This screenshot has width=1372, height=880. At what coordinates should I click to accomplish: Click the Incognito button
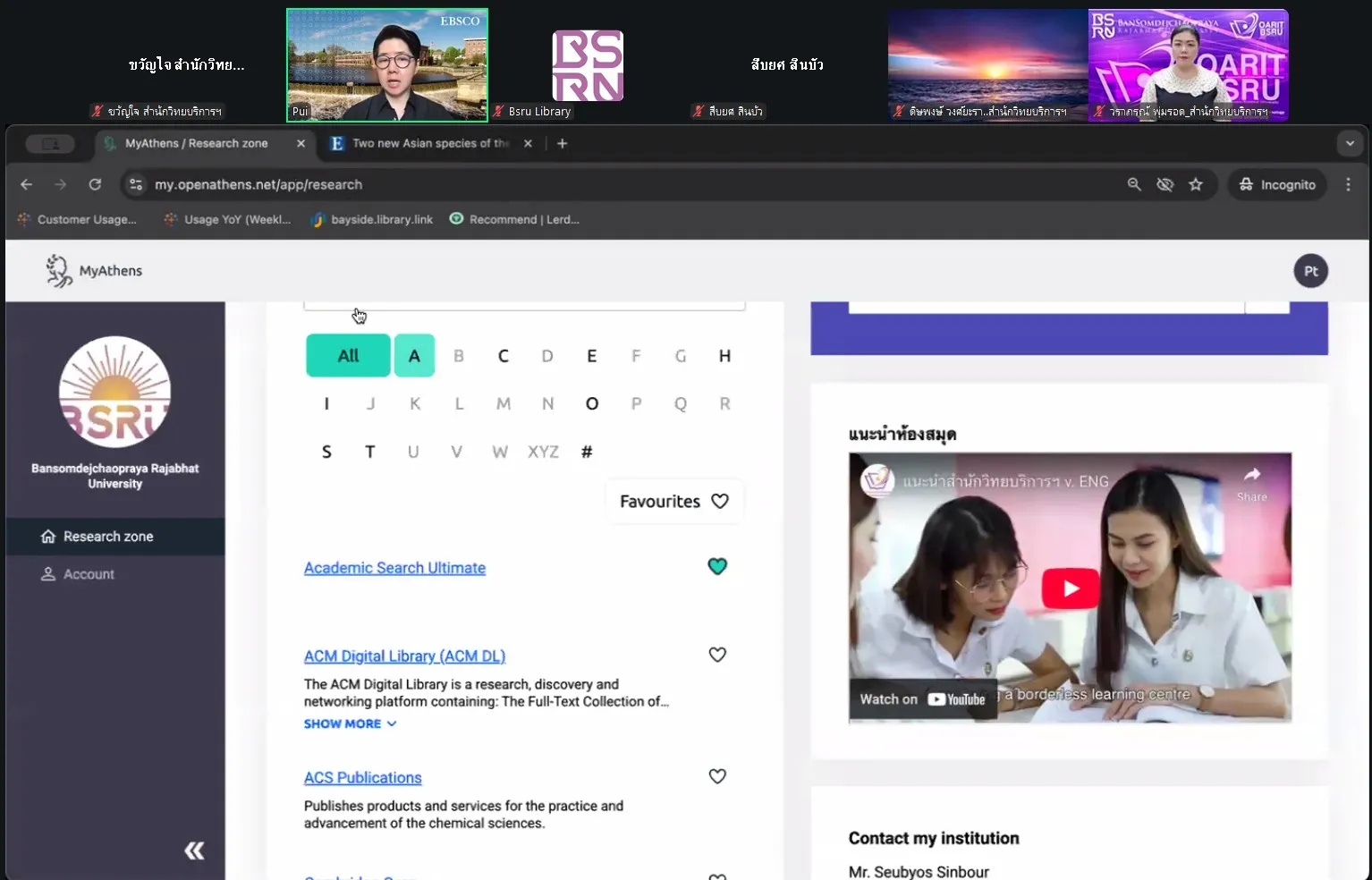tap(1277, 184)
